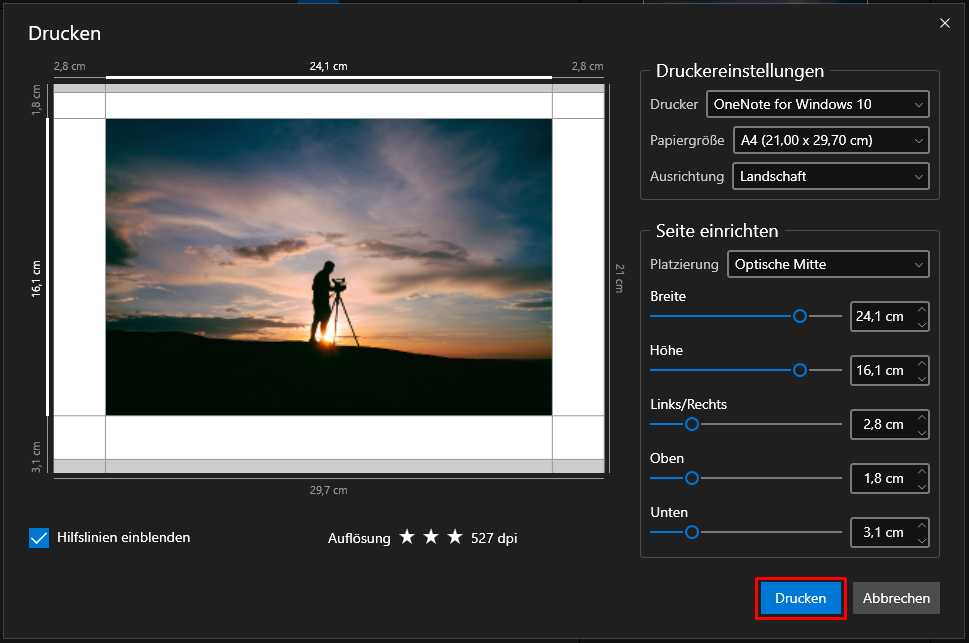This screenshot has height=643, width=969.
Task: Click the third resolution star icon
Action: [455, 537]
